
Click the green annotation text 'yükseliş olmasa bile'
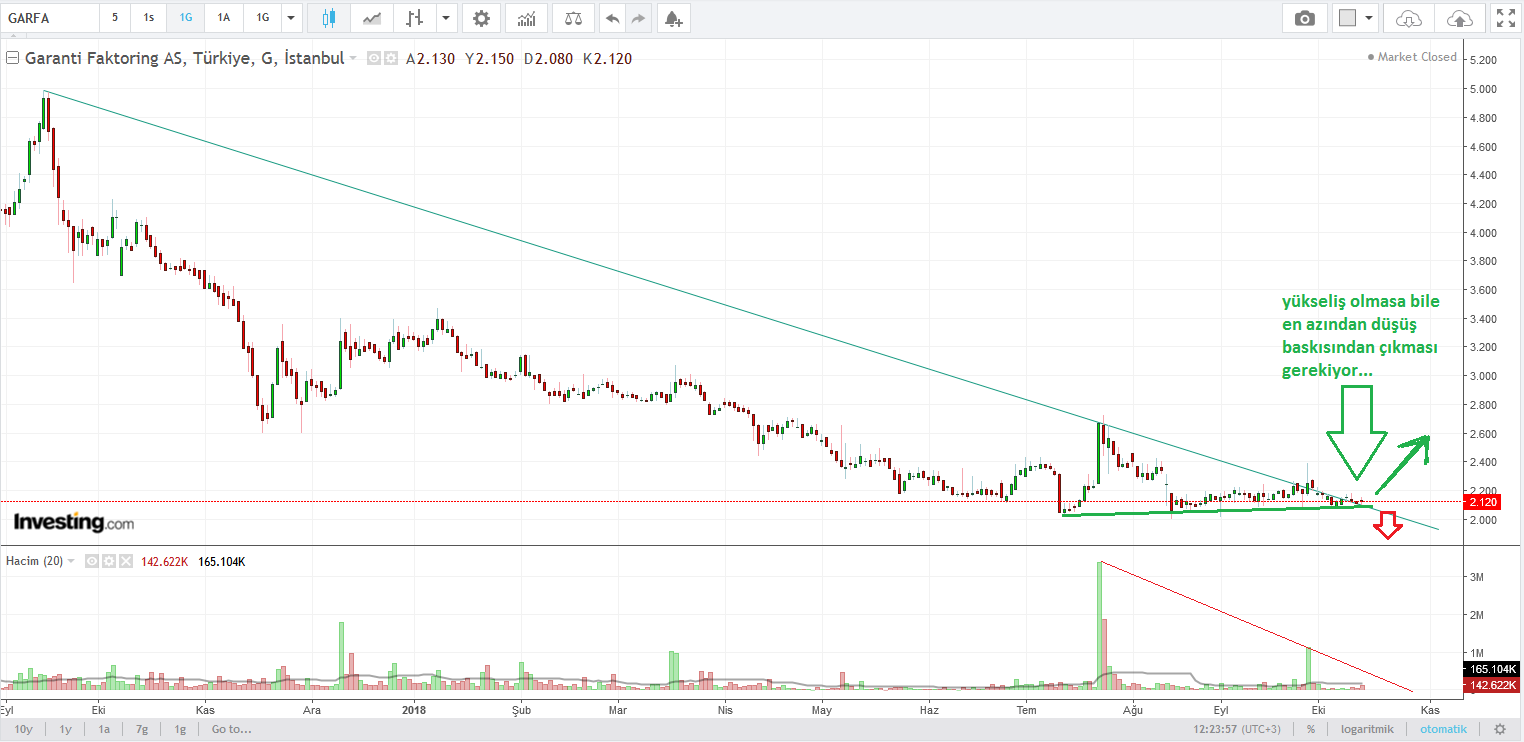[1361, 302]
